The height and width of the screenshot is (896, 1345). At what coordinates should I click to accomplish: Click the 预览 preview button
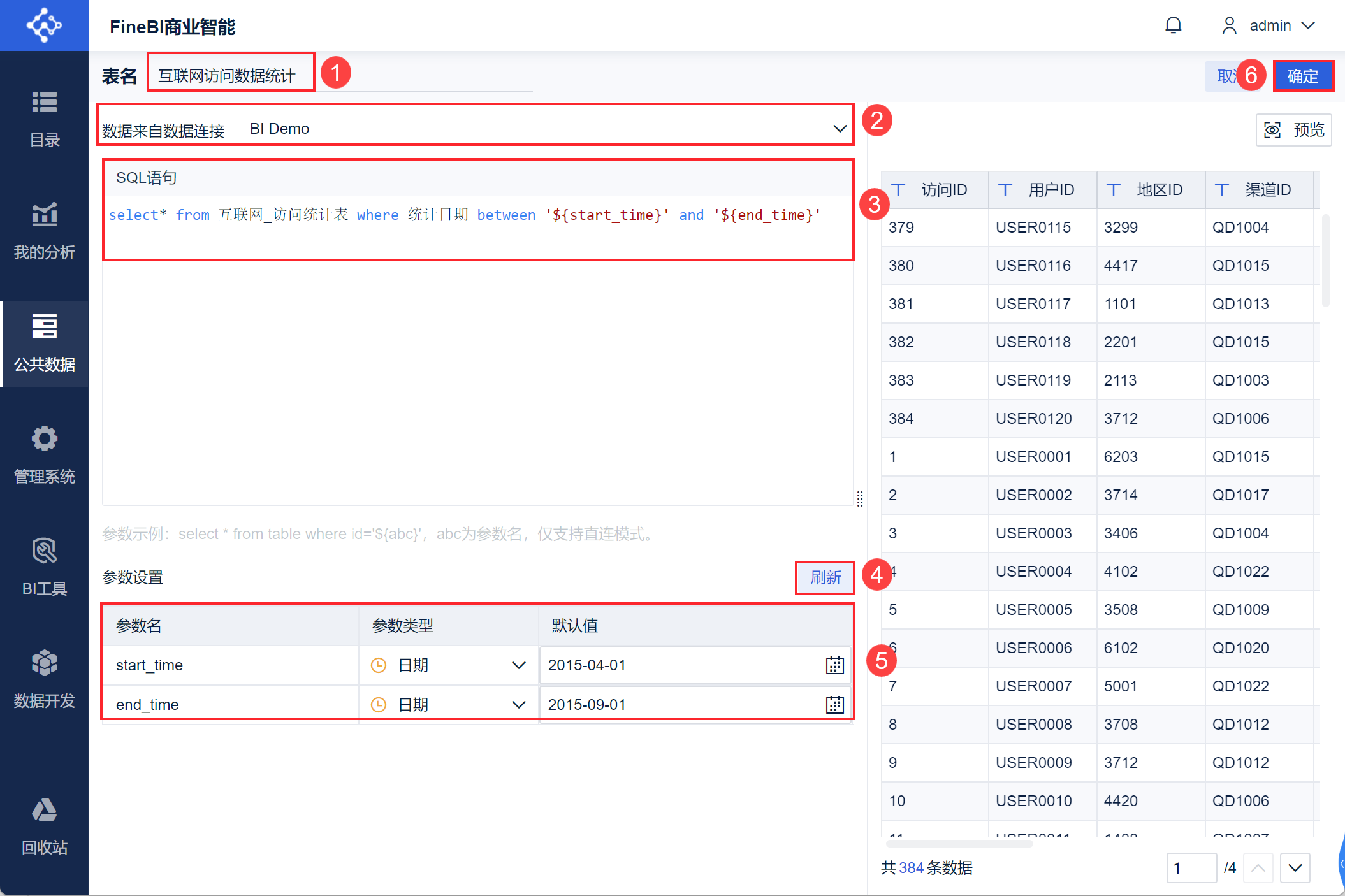click(1293, 130)
